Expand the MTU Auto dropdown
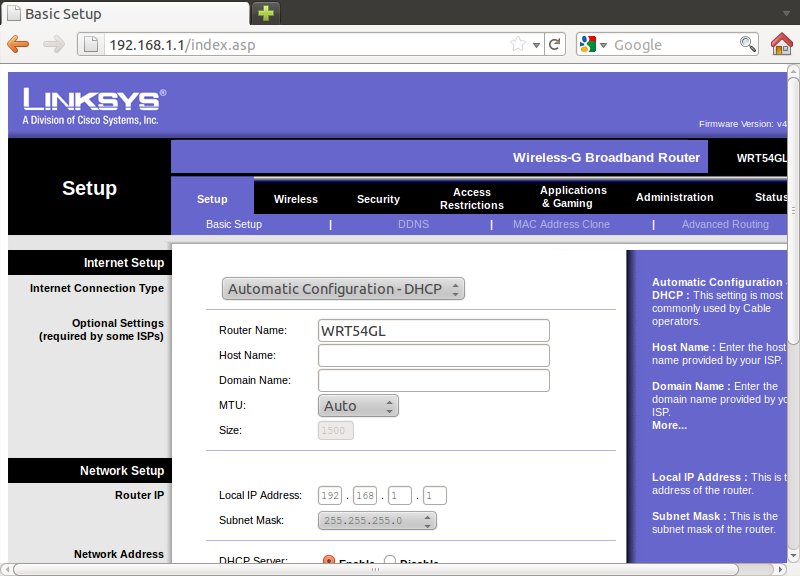The image size is (800, 576). tap(358, 406)
